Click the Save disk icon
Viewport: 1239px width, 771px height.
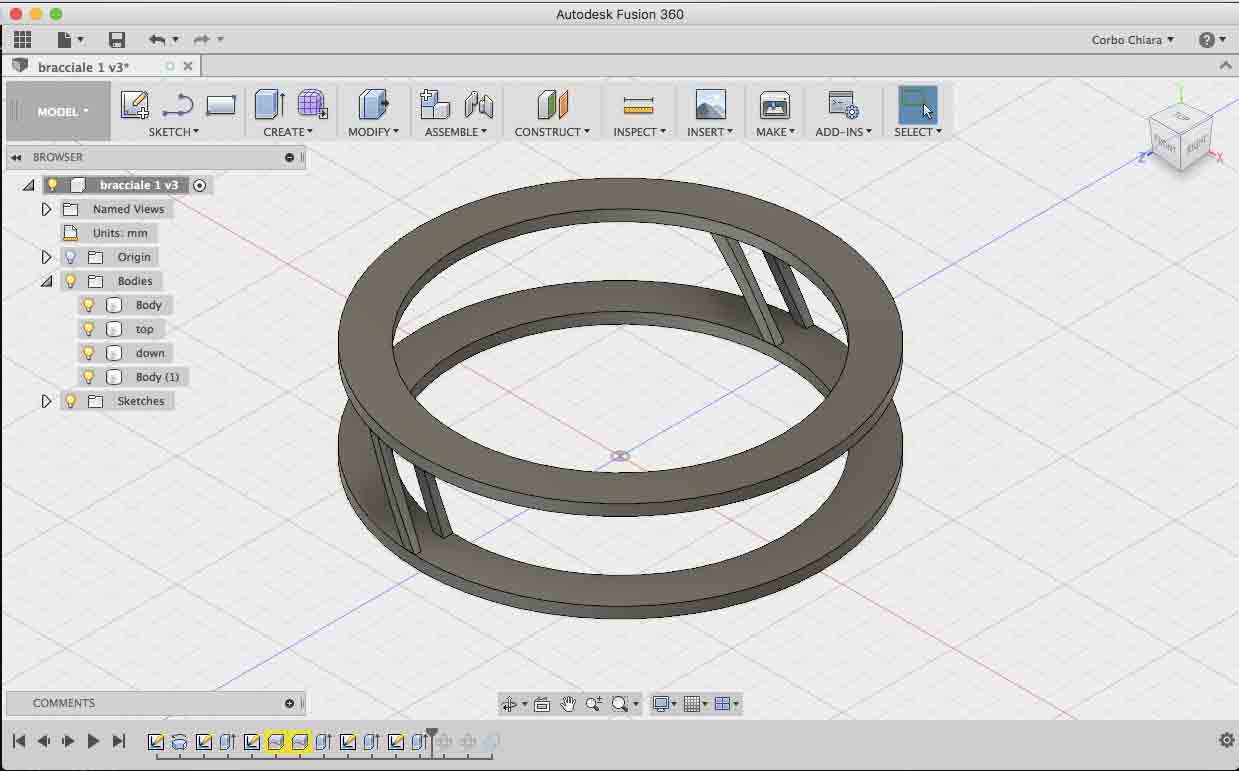[117, 40]
